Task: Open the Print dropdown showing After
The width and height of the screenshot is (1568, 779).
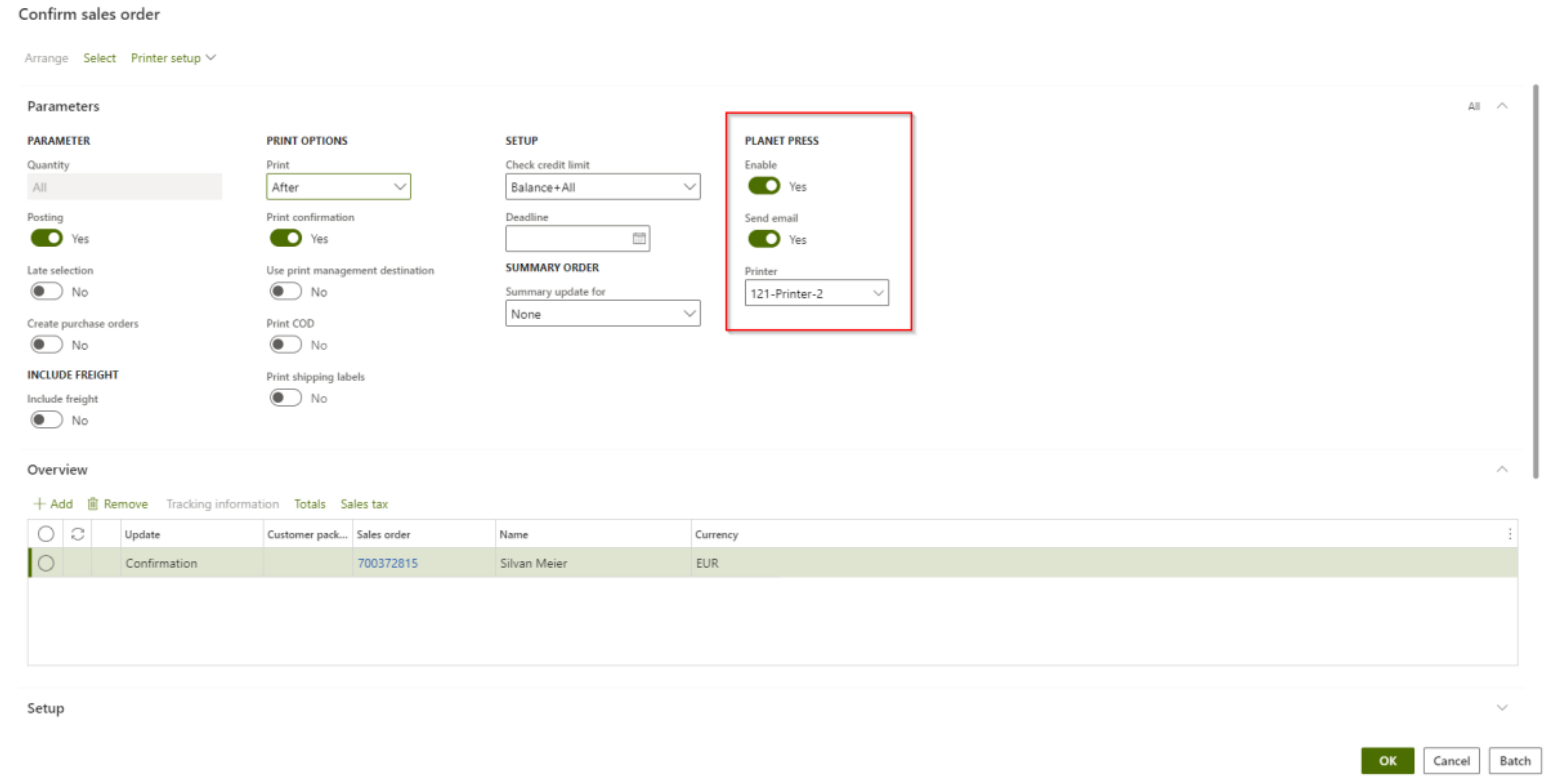Action: pyautogui.click(x=338, y=187)
